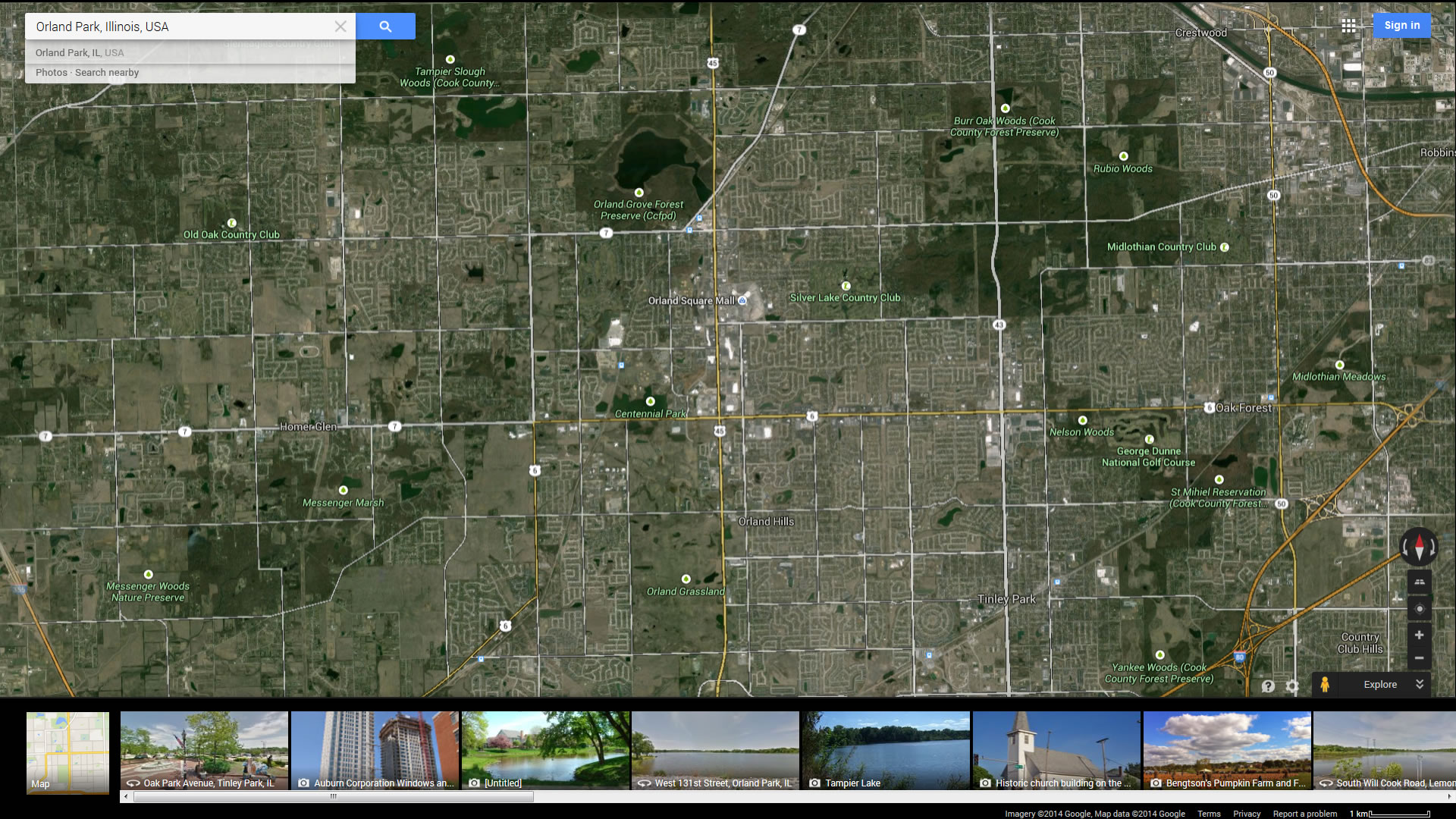Collapse the Explore panel chevrons
The width and height of the screenshot is (1456, 819).
[x=1420, y=684]
